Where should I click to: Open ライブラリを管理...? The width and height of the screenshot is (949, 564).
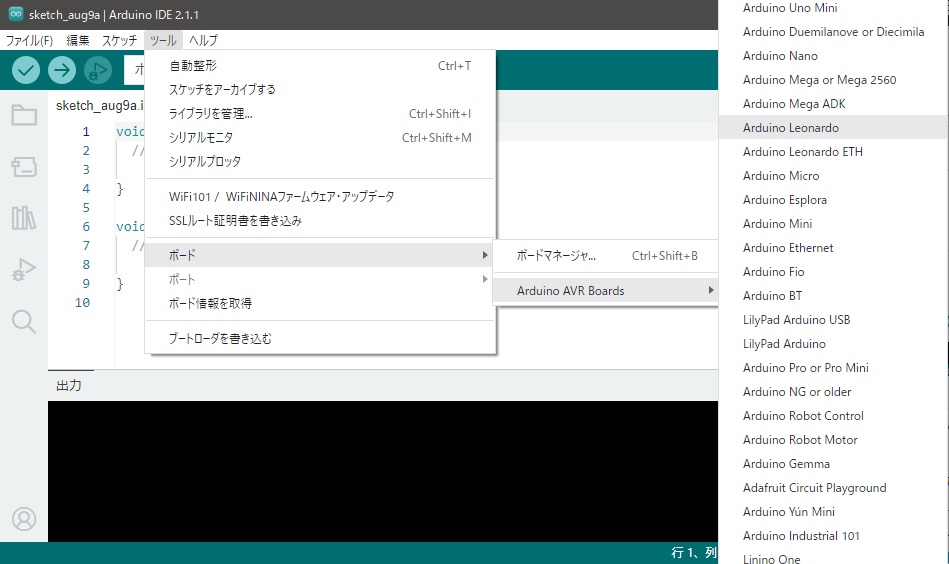[320, 114]
